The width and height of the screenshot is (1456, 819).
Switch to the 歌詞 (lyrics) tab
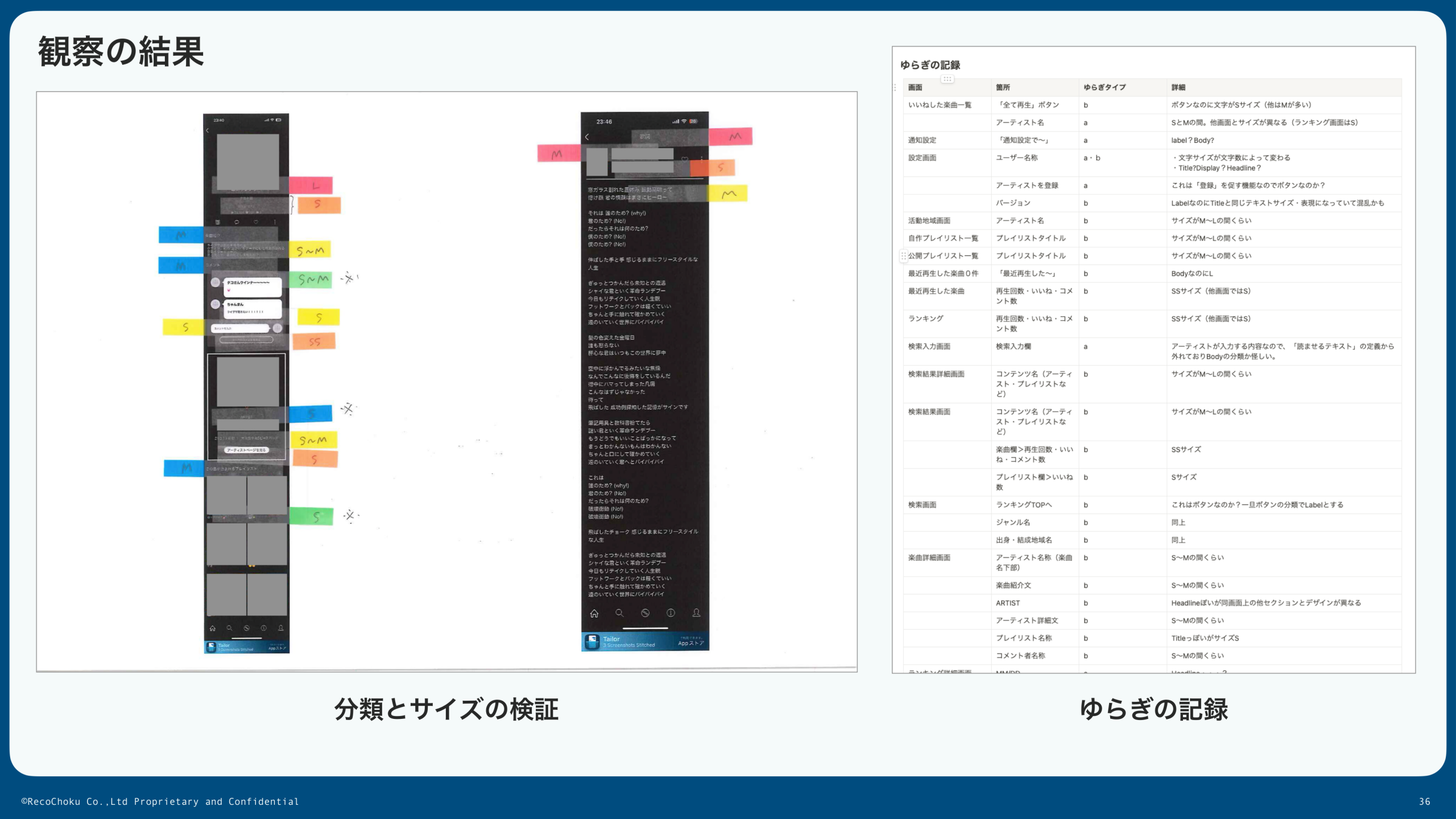pyautogui.click(x=645, y=137)
